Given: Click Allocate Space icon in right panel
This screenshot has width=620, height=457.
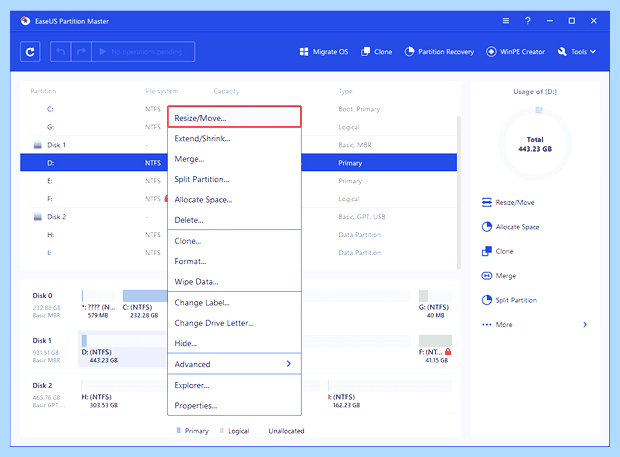Looking at the screenshot, I should [x=487, y=227].
